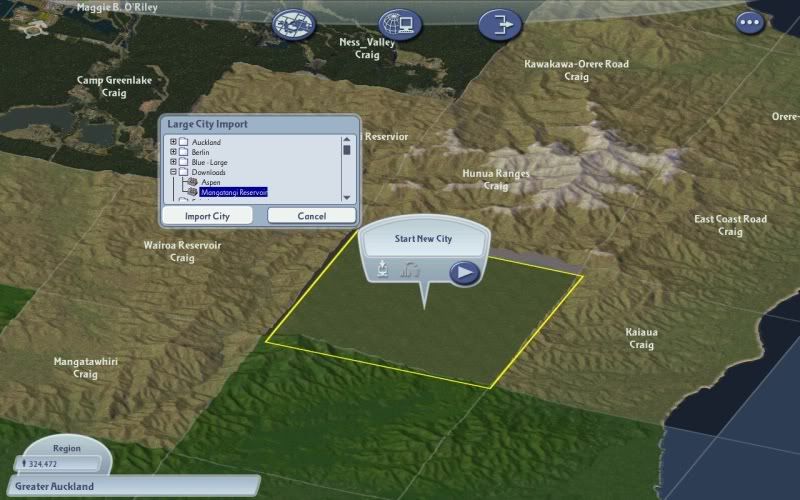800x500 pixels.
Task: Select the Camp Greenlake city tile
Action: 114,86
